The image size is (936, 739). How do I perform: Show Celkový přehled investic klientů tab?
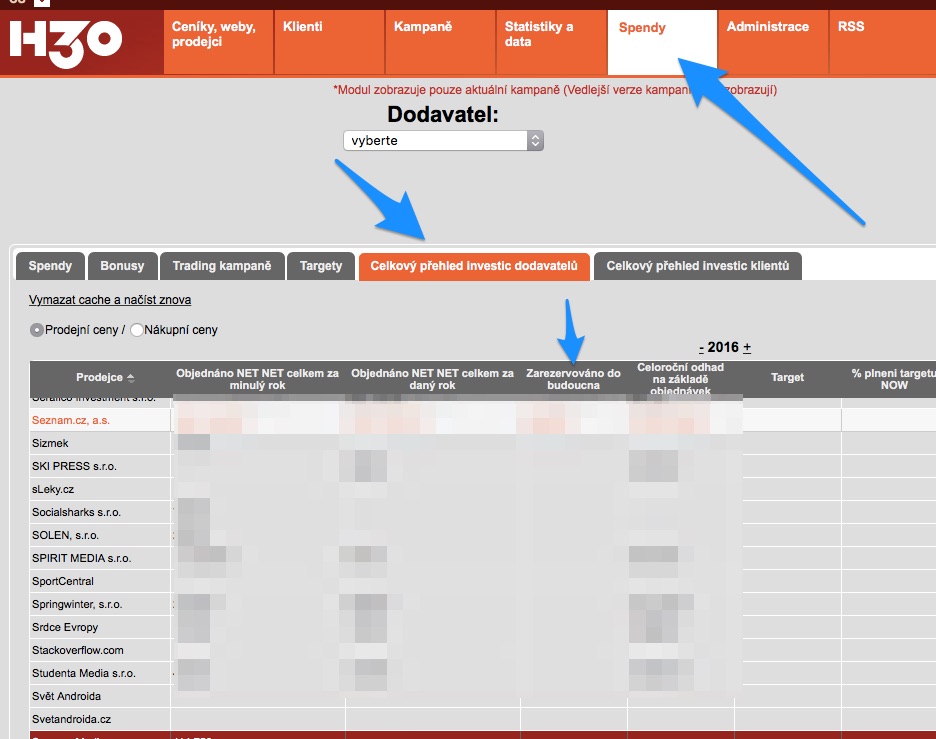[697, 266]
